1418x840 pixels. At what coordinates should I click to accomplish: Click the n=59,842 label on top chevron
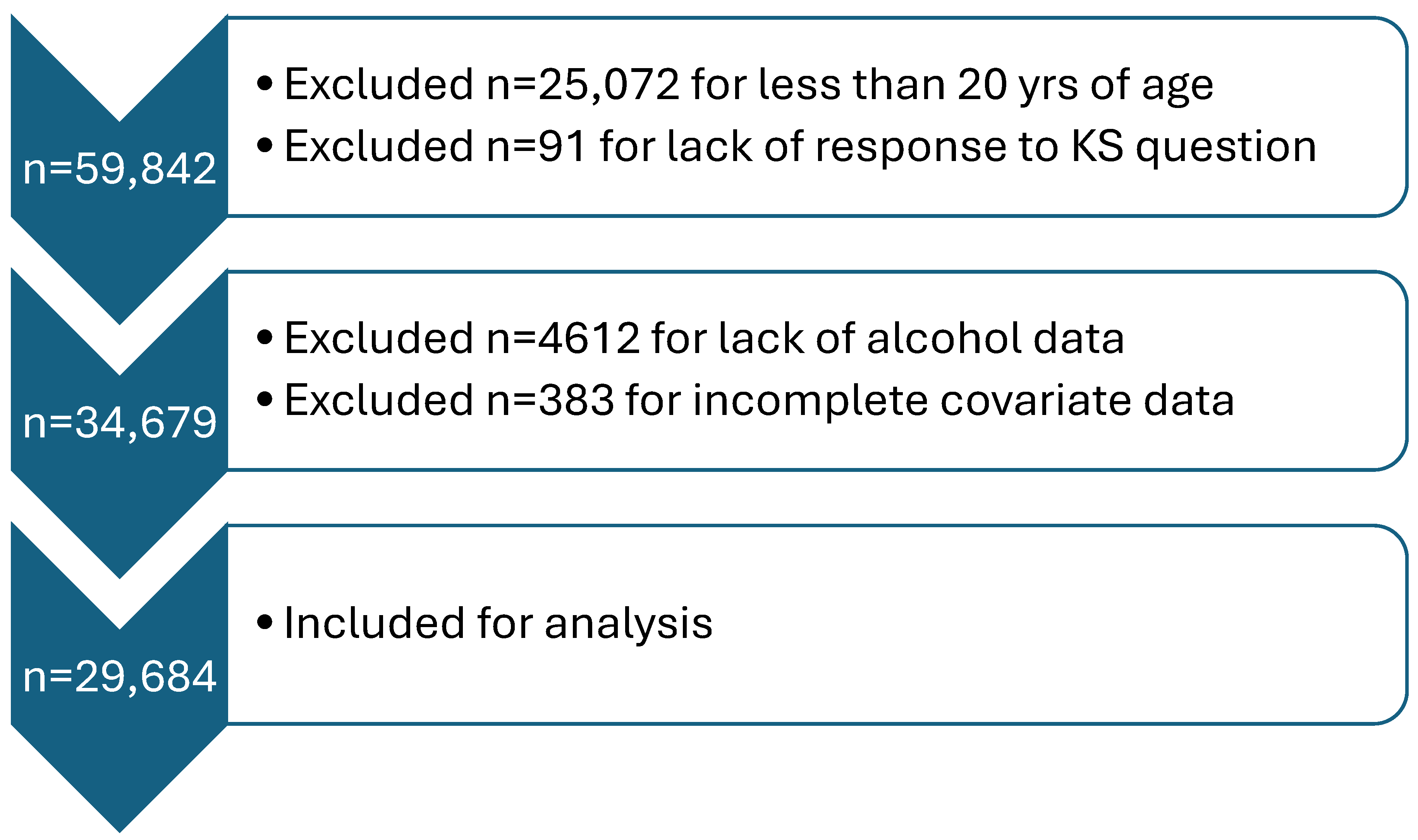point(119,169)
